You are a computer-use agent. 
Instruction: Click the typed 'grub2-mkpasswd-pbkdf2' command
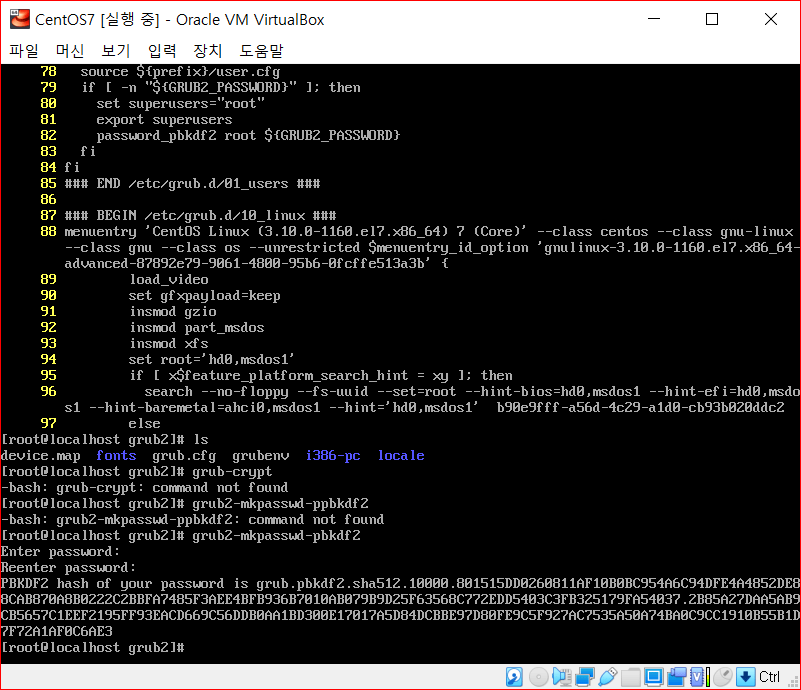tap(276, 535)
